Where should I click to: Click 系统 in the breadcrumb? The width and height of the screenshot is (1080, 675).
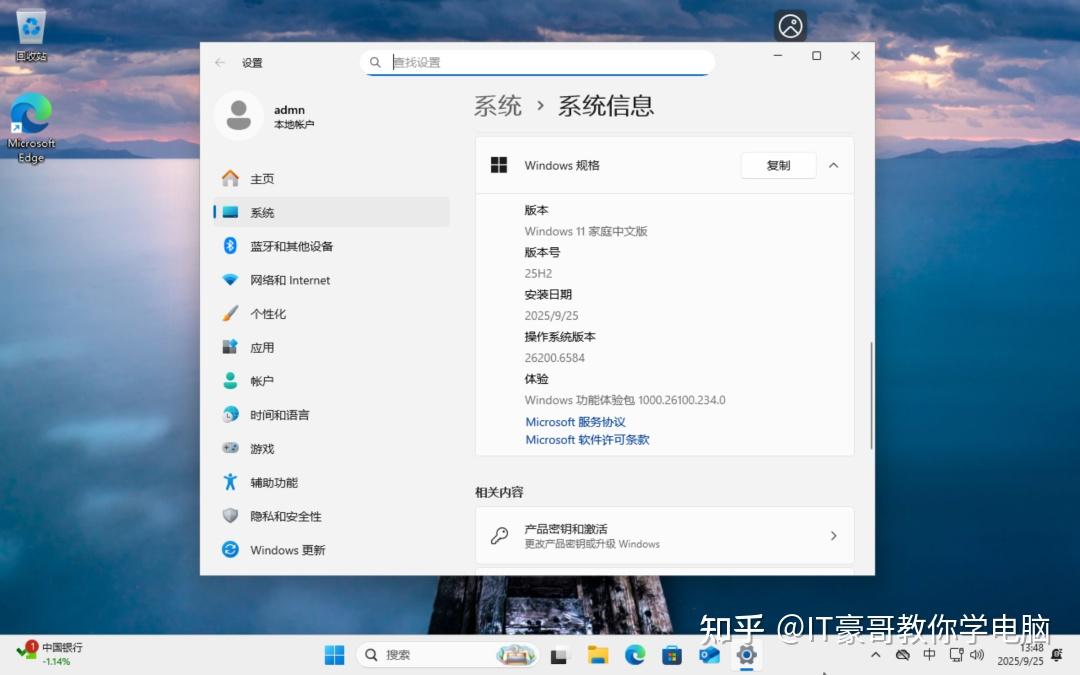click(497, 105)
